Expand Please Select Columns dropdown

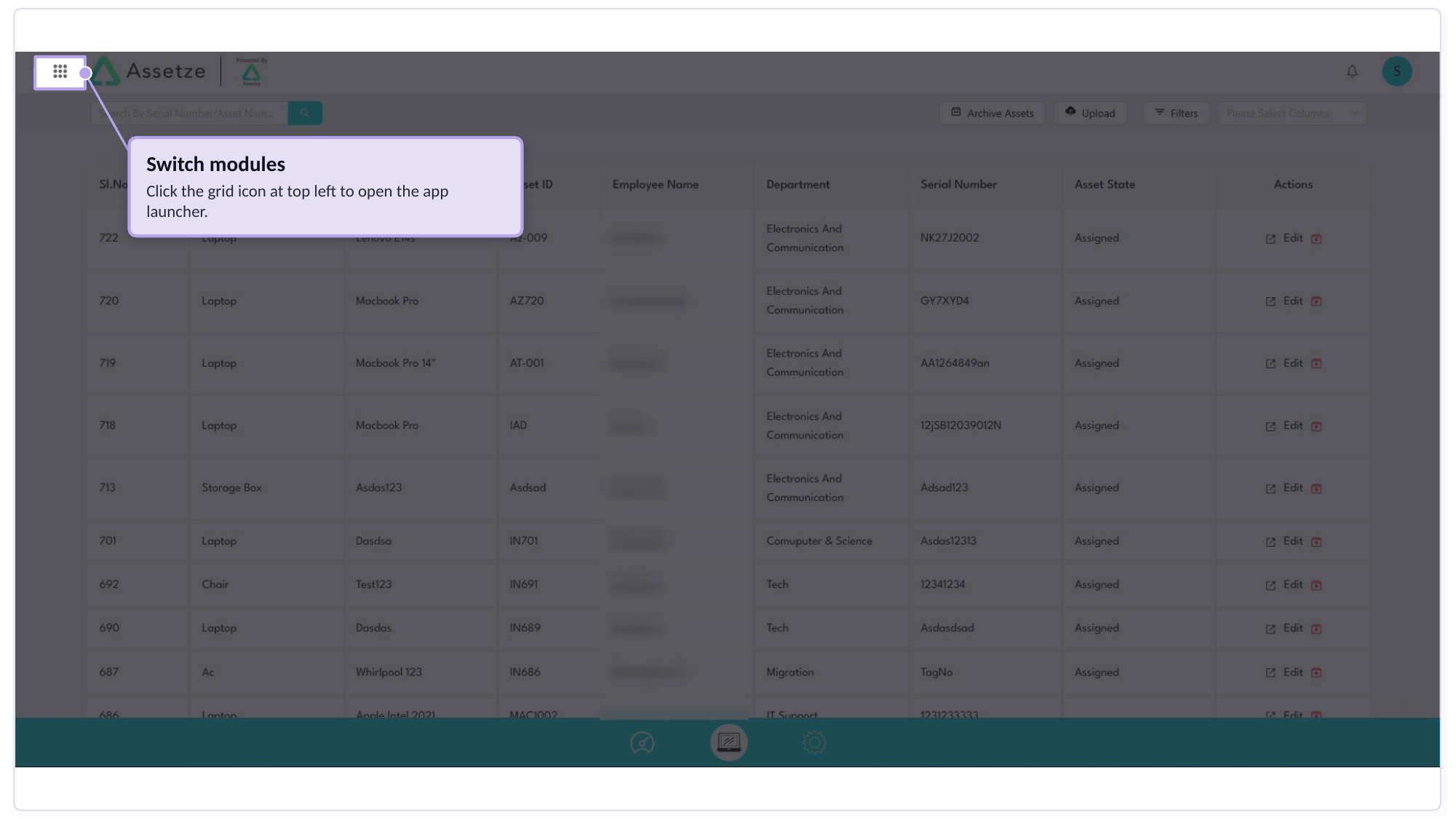click(x=1292, y=113)
